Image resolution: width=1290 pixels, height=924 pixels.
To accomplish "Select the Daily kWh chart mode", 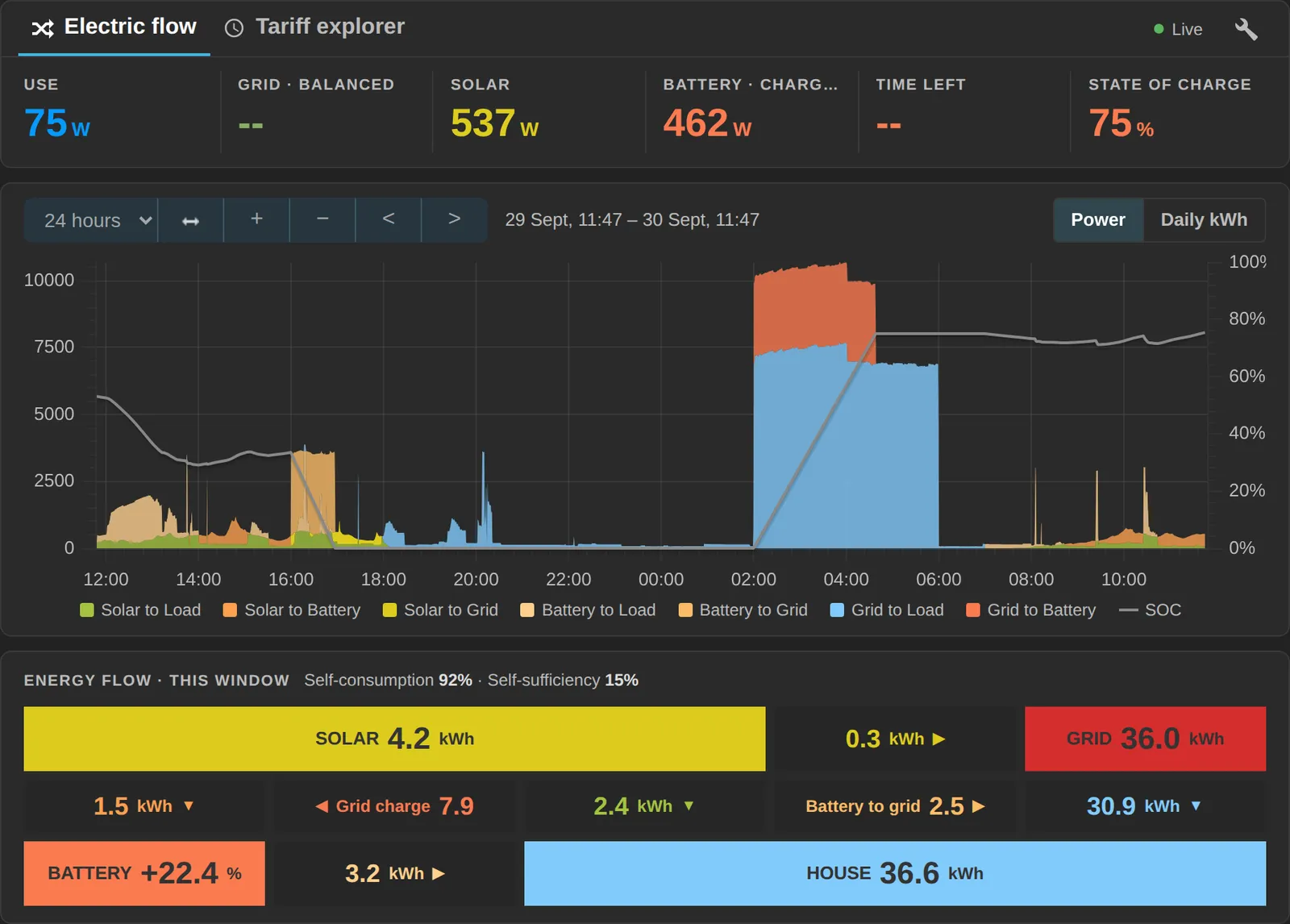I will point(1204,220).
